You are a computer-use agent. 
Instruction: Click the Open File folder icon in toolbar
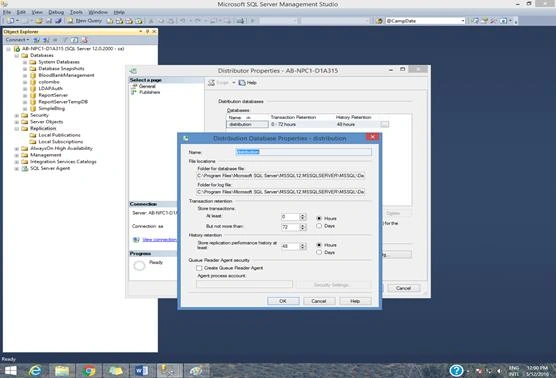[39, 21]
